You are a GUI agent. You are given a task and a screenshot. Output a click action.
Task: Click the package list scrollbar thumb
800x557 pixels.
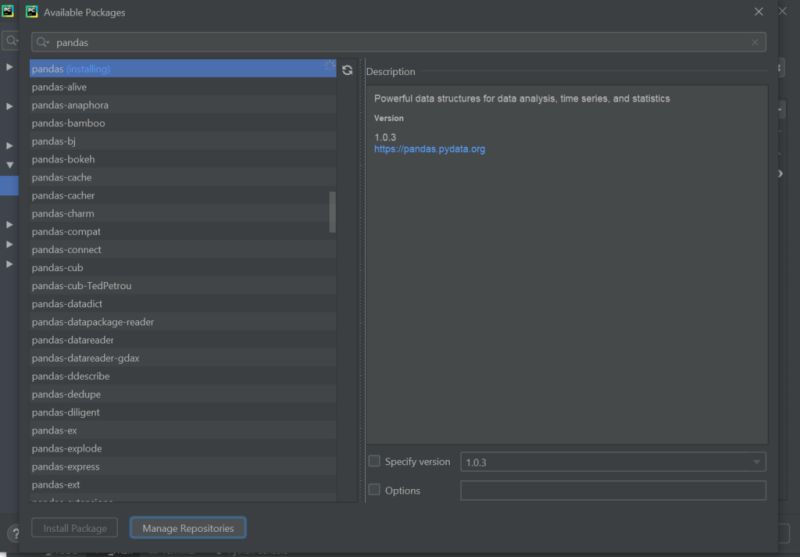(x=333, y=212)
